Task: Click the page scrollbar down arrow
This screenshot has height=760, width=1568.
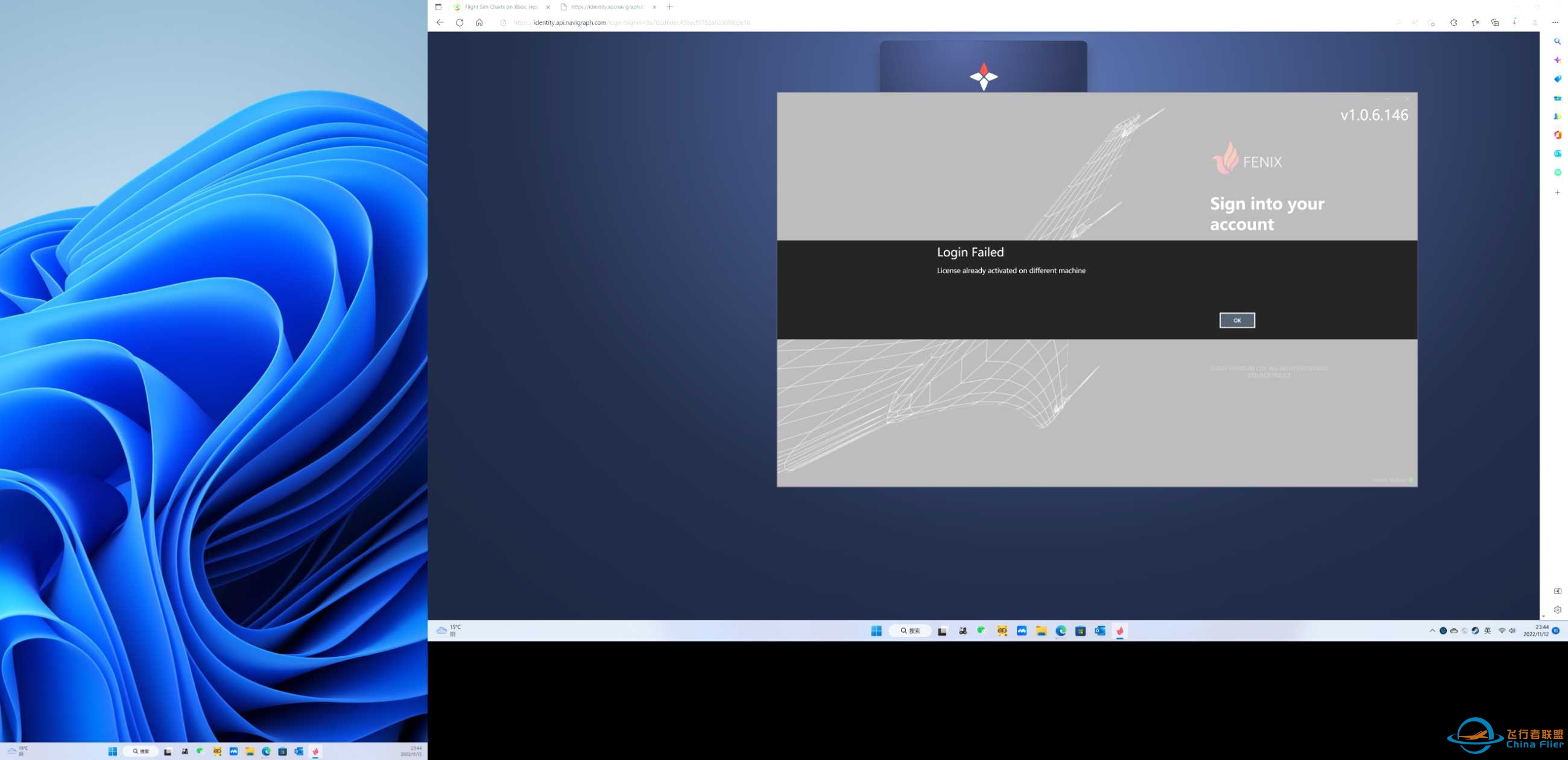Action: [x=1543, y=616]
